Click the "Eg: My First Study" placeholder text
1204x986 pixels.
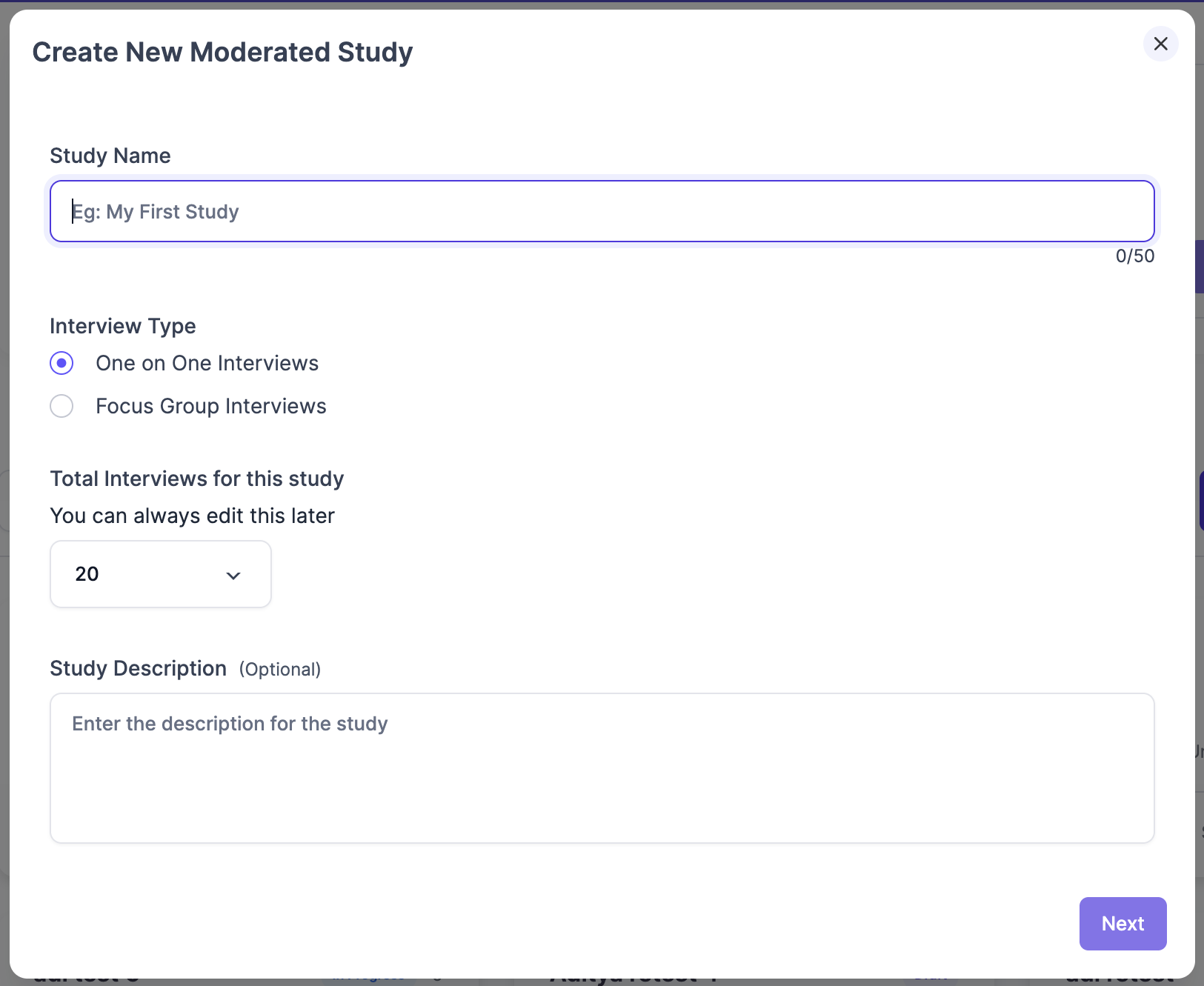pos(156,212)
